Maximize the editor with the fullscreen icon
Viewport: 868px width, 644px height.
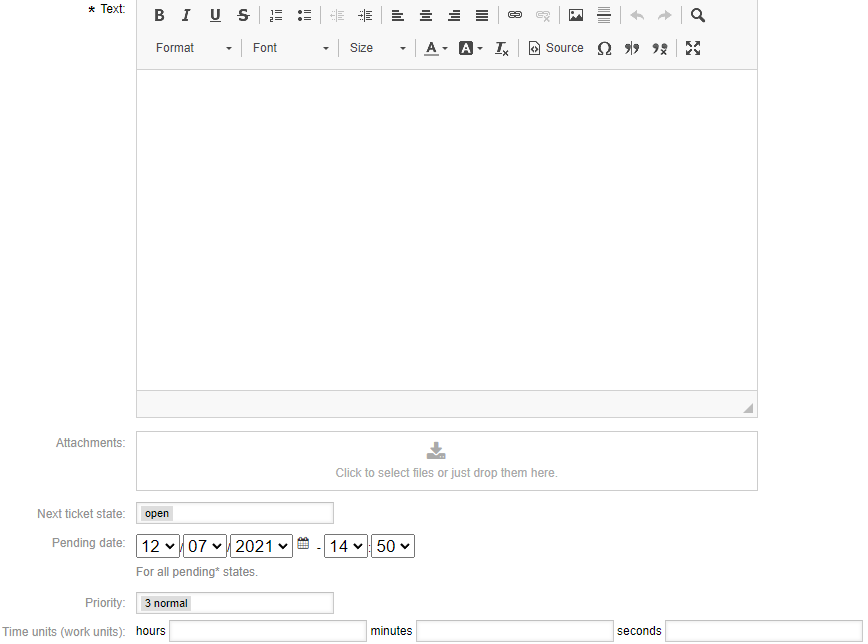(x=693, y=47)
